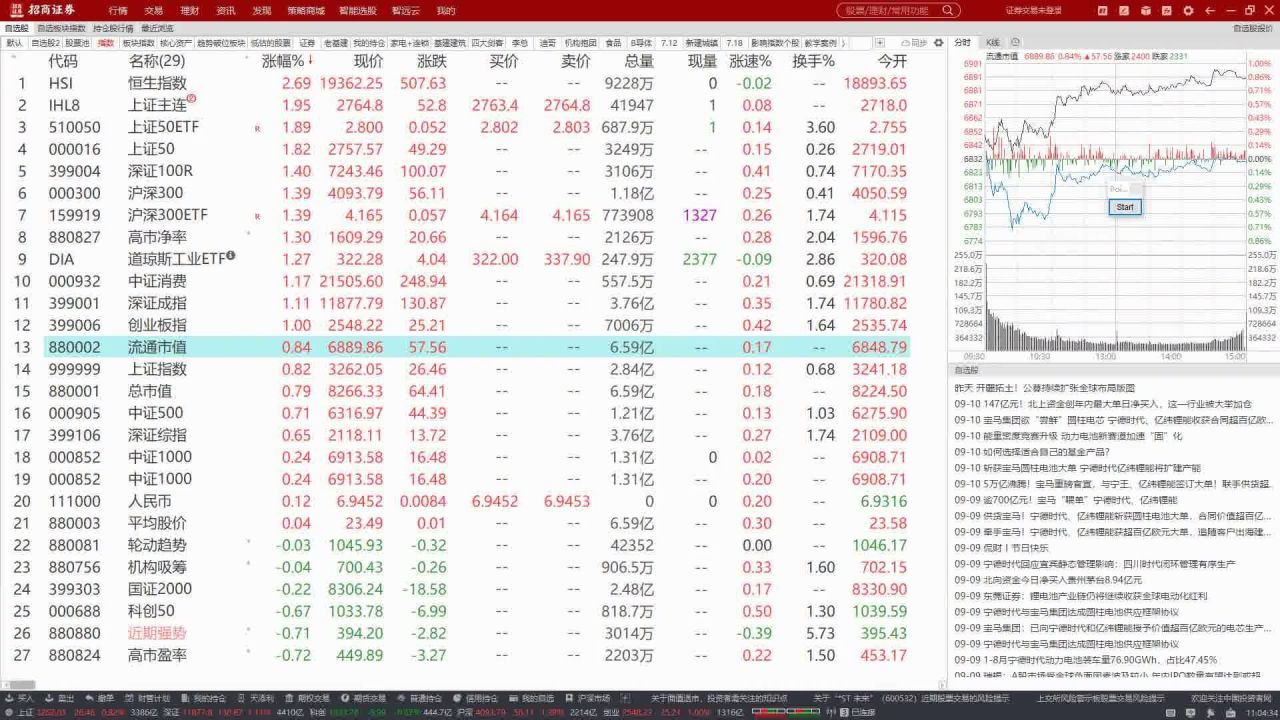The height and width of the screenshot is (720, 1280).
Task: Open news 能量密度竞赛升级 动力电池
Action: point(1068,436)
